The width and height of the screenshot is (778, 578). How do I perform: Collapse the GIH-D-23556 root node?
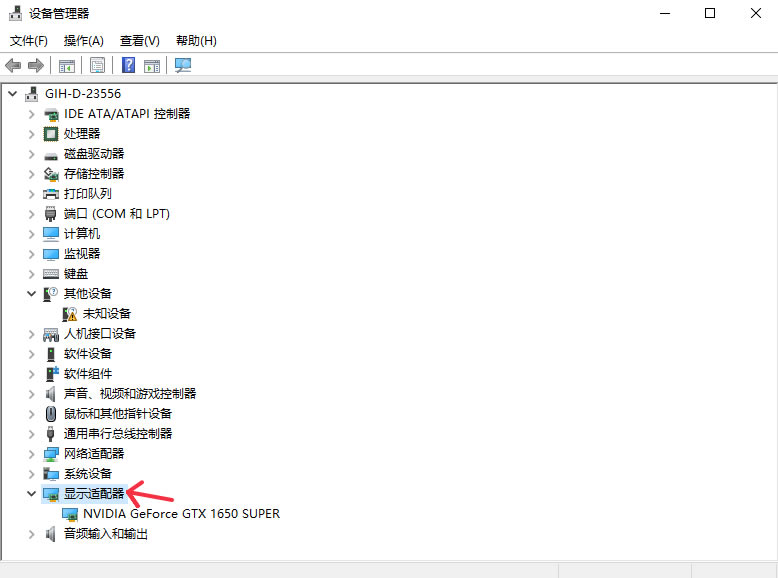pyautogui.click(x=13, y=94)
